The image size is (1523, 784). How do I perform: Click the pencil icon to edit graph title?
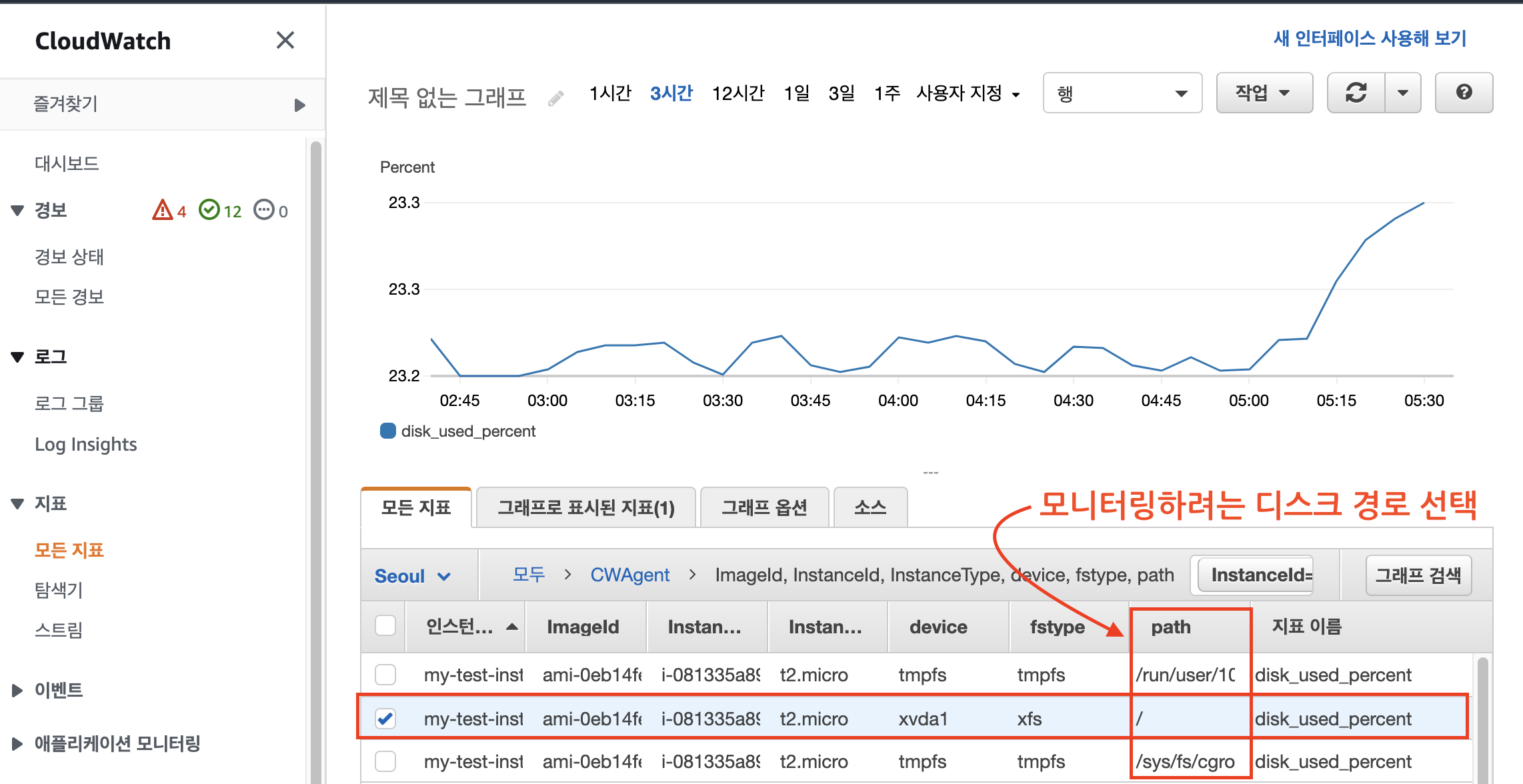click(556, 99)
